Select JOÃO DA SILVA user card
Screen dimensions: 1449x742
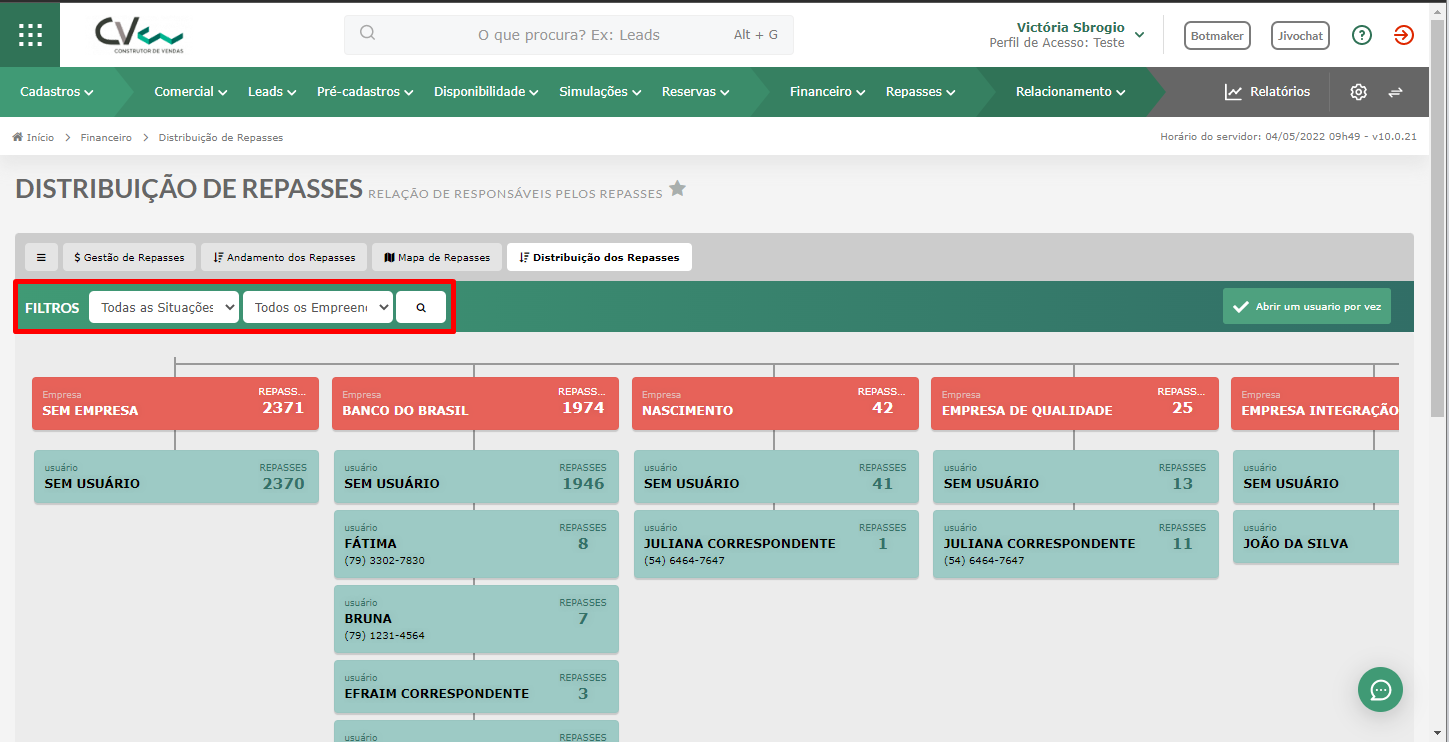tap(1316, 536)
